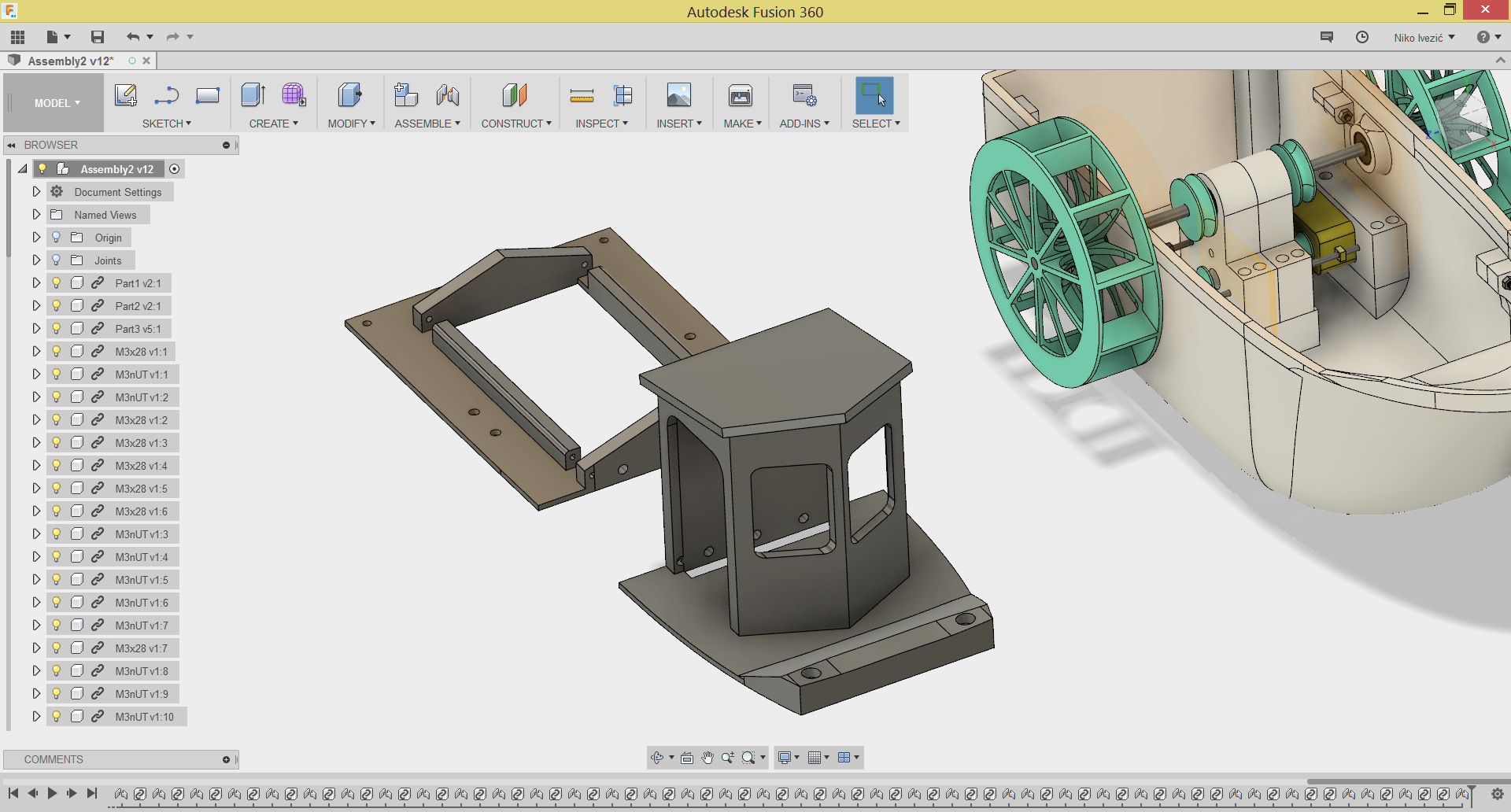
Task: Undo the last action
Action: click(x=133, y=37)
